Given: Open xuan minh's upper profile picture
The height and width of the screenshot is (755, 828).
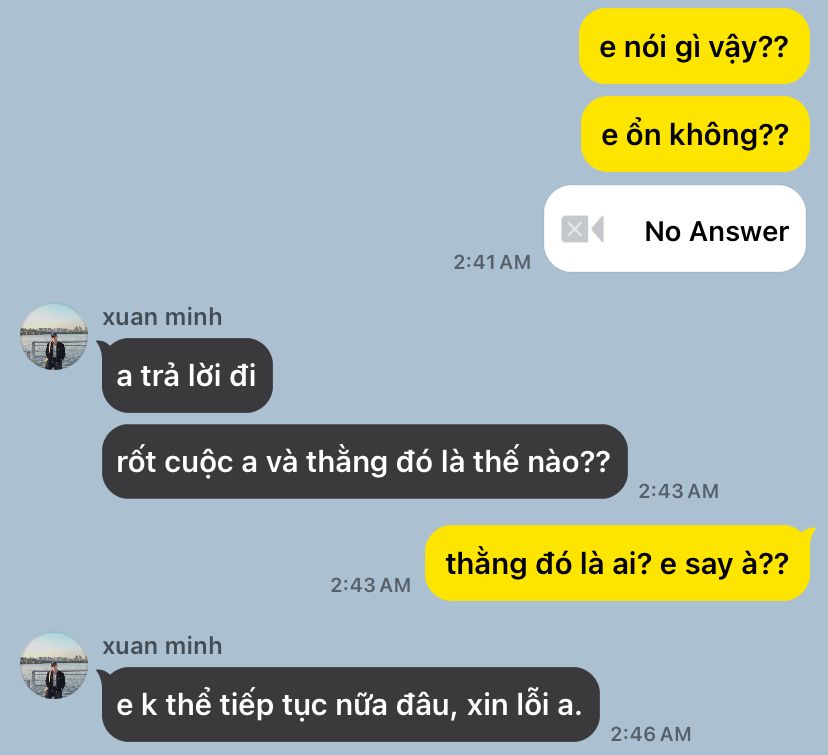Looking at the screenshot, I should [54, 337].
